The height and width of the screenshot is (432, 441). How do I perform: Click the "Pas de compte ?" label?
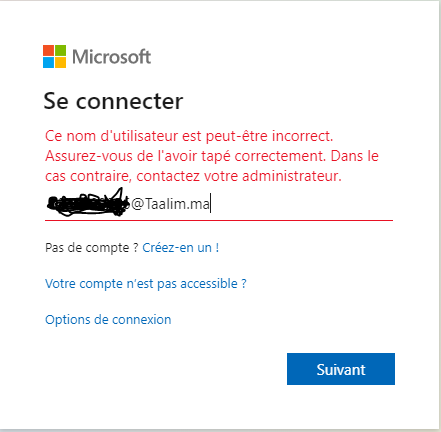(x=92, y=248)
